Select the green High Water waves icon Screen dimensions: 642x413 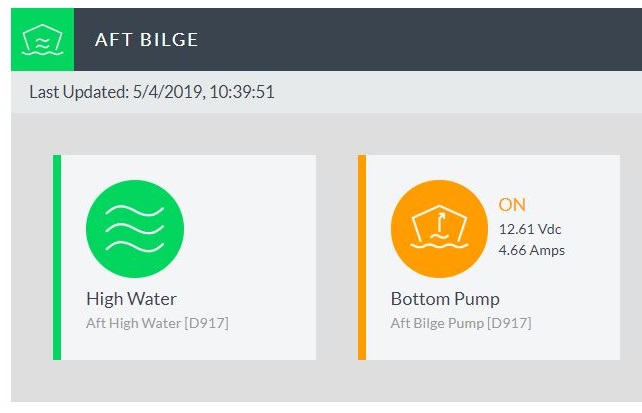click(x=135, y=229)
